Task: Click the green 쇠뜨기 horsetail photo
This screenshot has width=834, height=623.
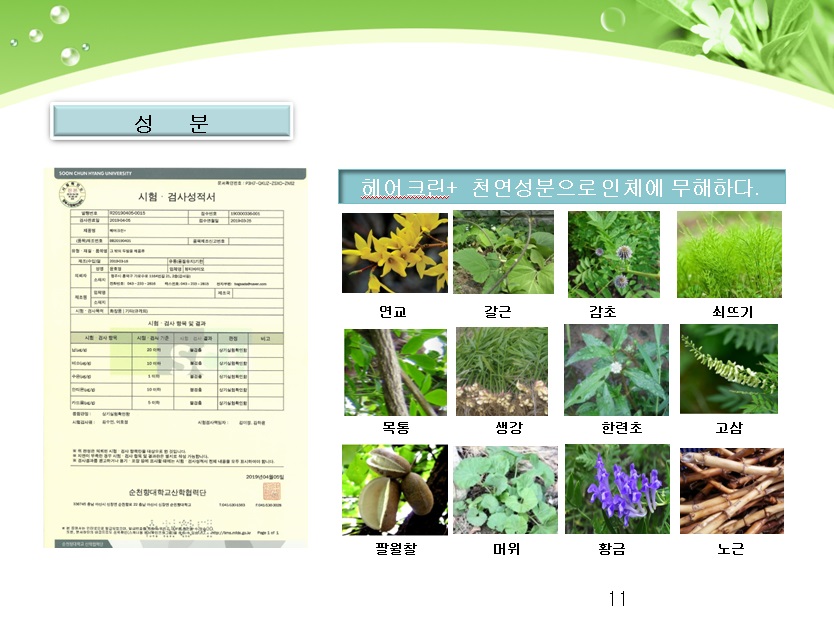Action: point(728,254)
